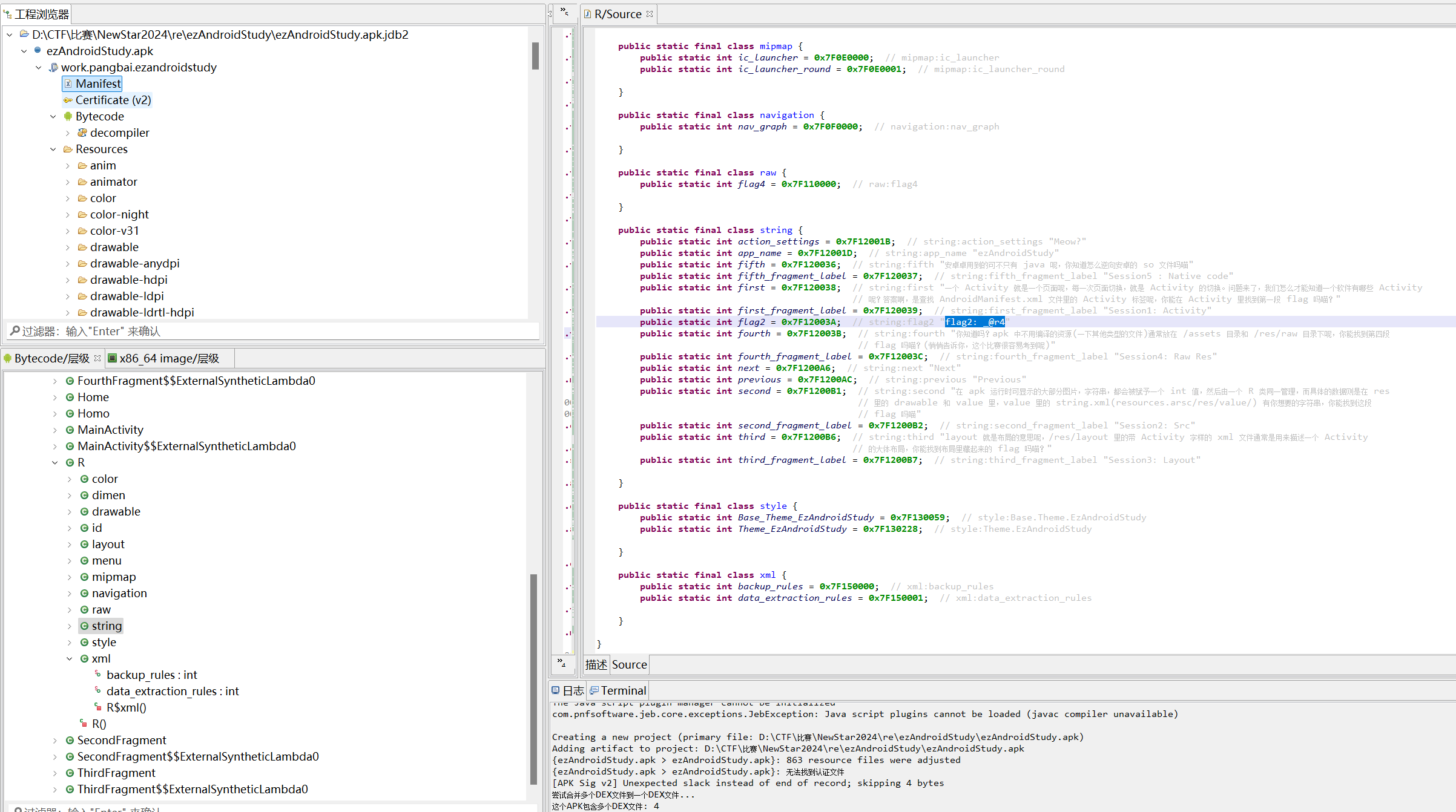Select the mipmap class under R
The image size is (1456, 812).
tap(114, 577)
